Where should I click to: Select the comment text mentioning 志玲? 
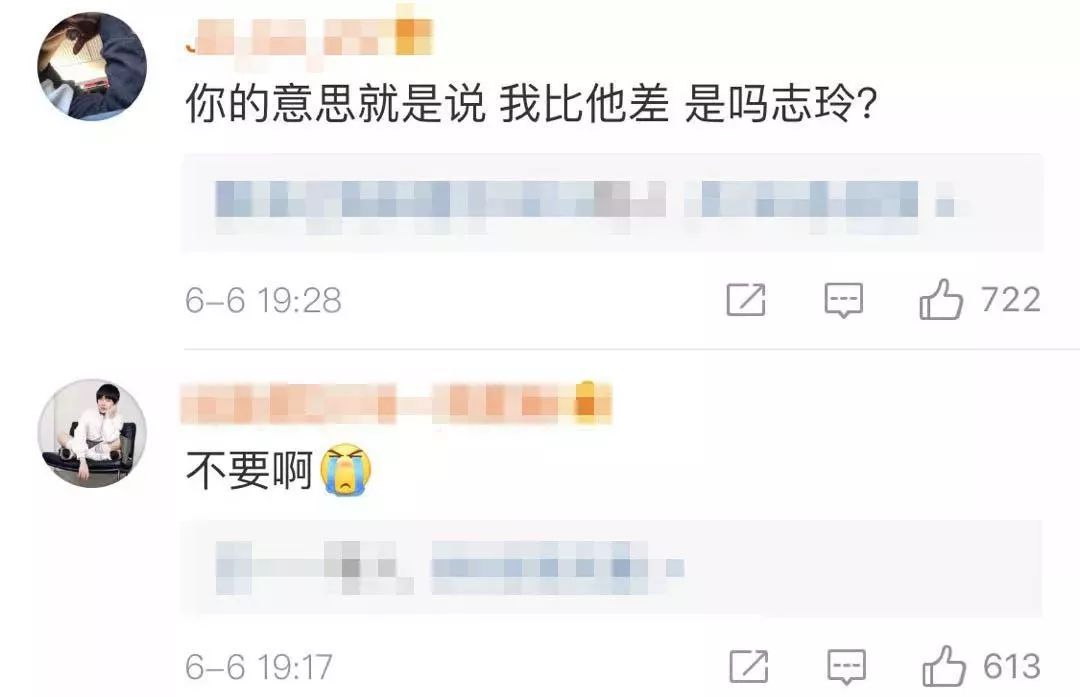531,105
